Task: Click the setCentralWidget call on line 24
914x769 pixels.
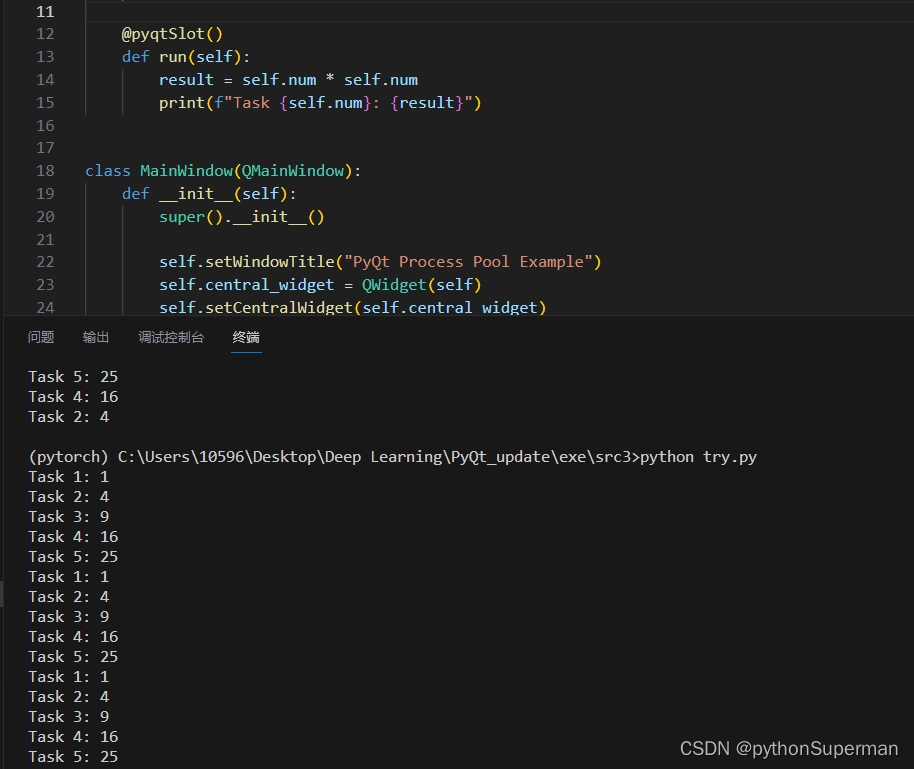Action: click(x=279, y=307)
